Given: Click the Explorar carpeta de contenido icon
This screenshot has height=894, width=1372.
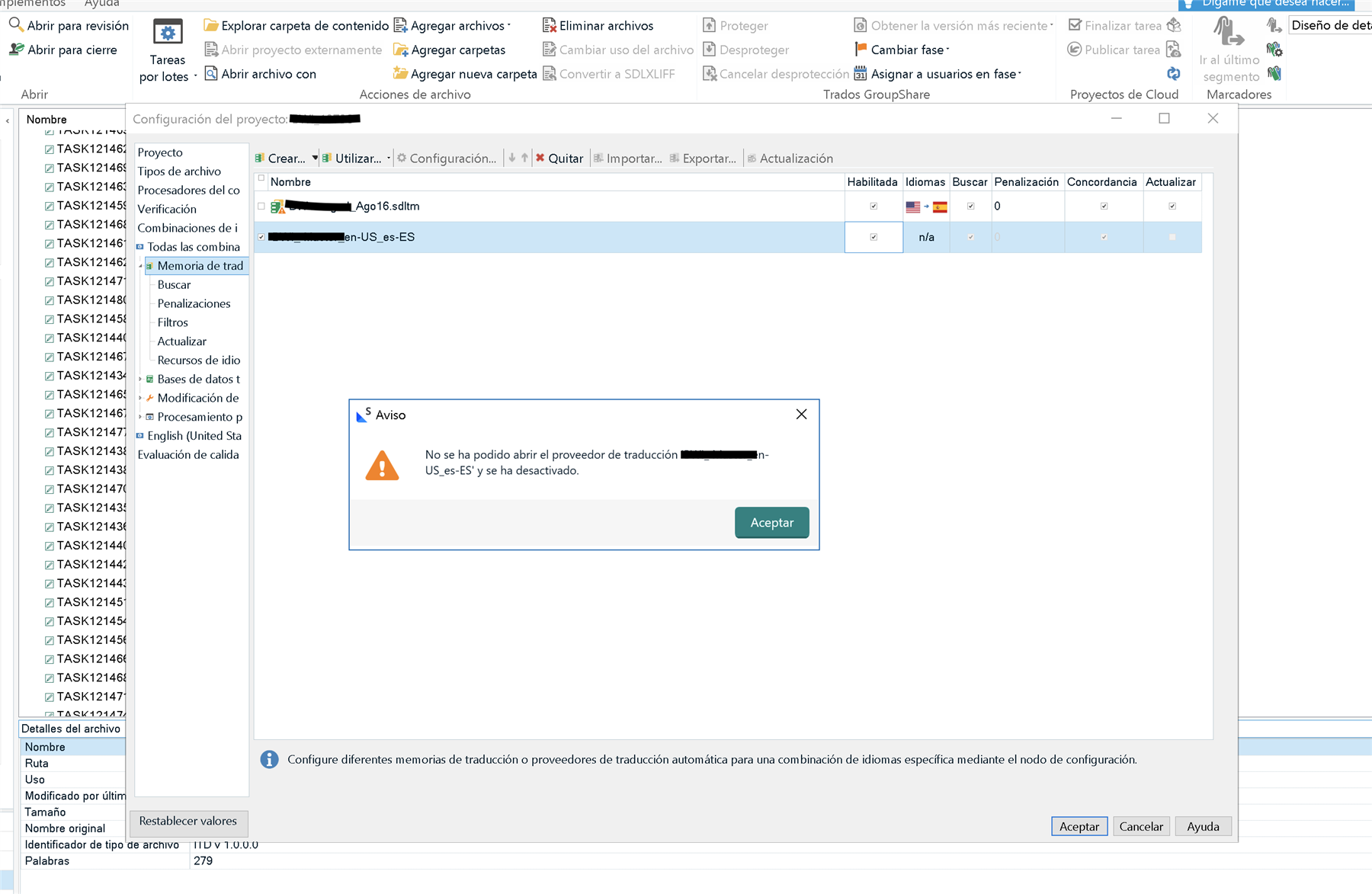Looking at the screenshot, I should [x=211, y=26].
